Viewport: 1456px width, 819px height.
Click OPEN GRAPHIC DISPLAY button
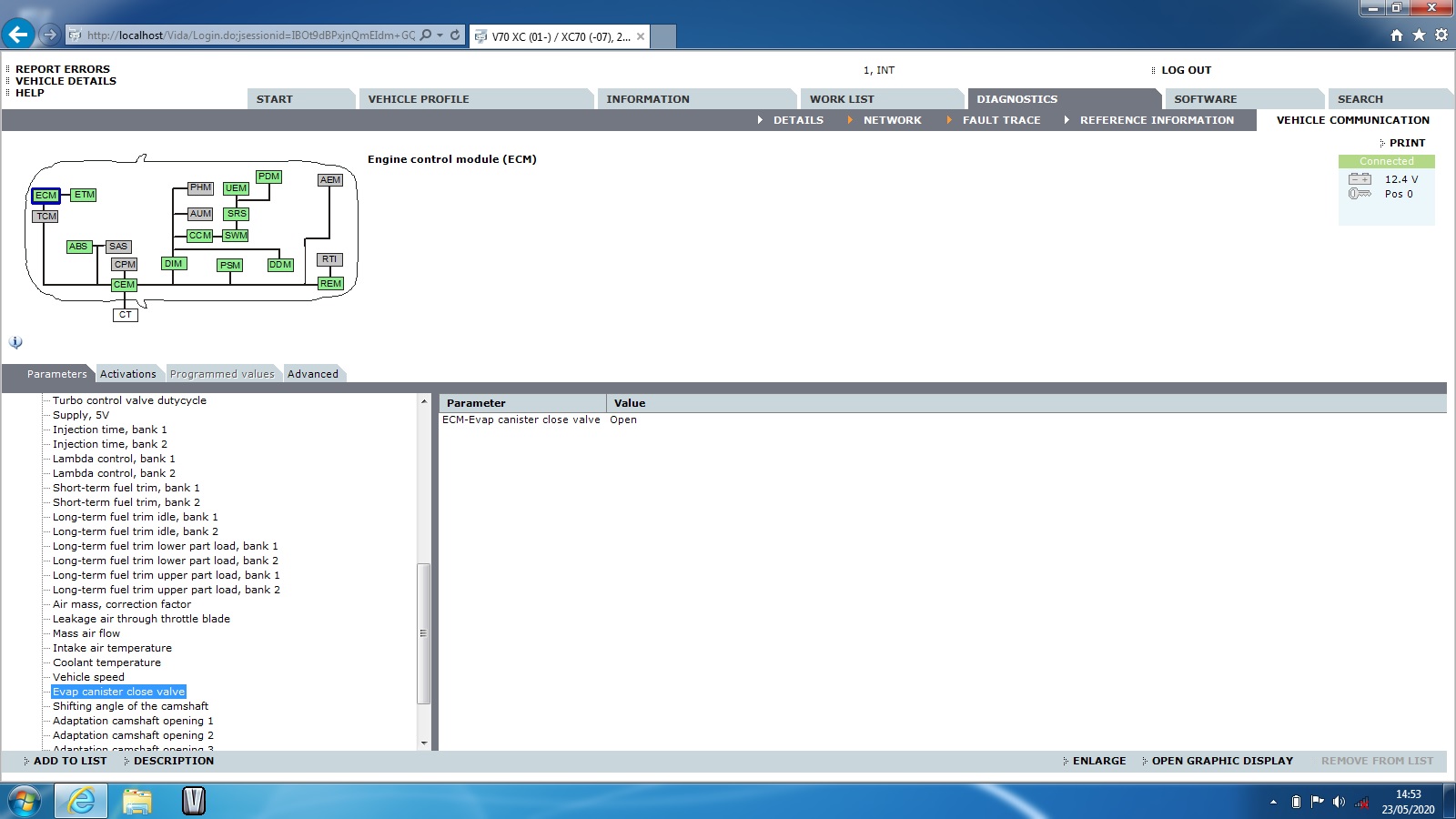pos(1221,761)
